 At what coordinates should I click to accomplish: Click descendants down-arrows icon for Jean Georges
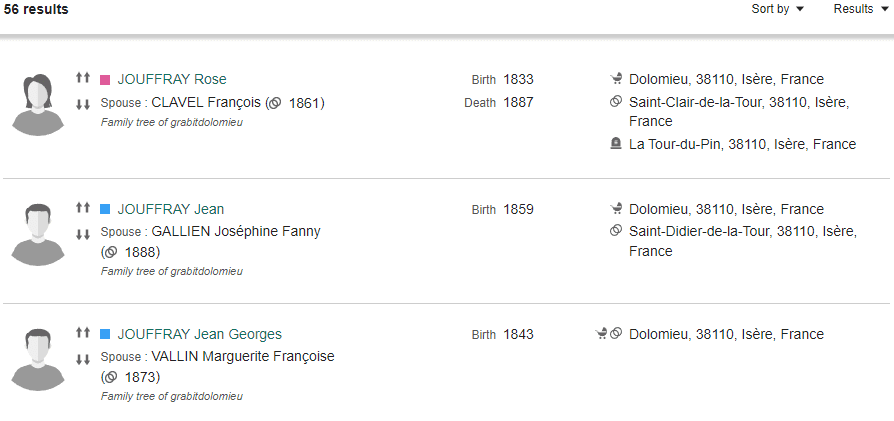click(x=83, y=359)
